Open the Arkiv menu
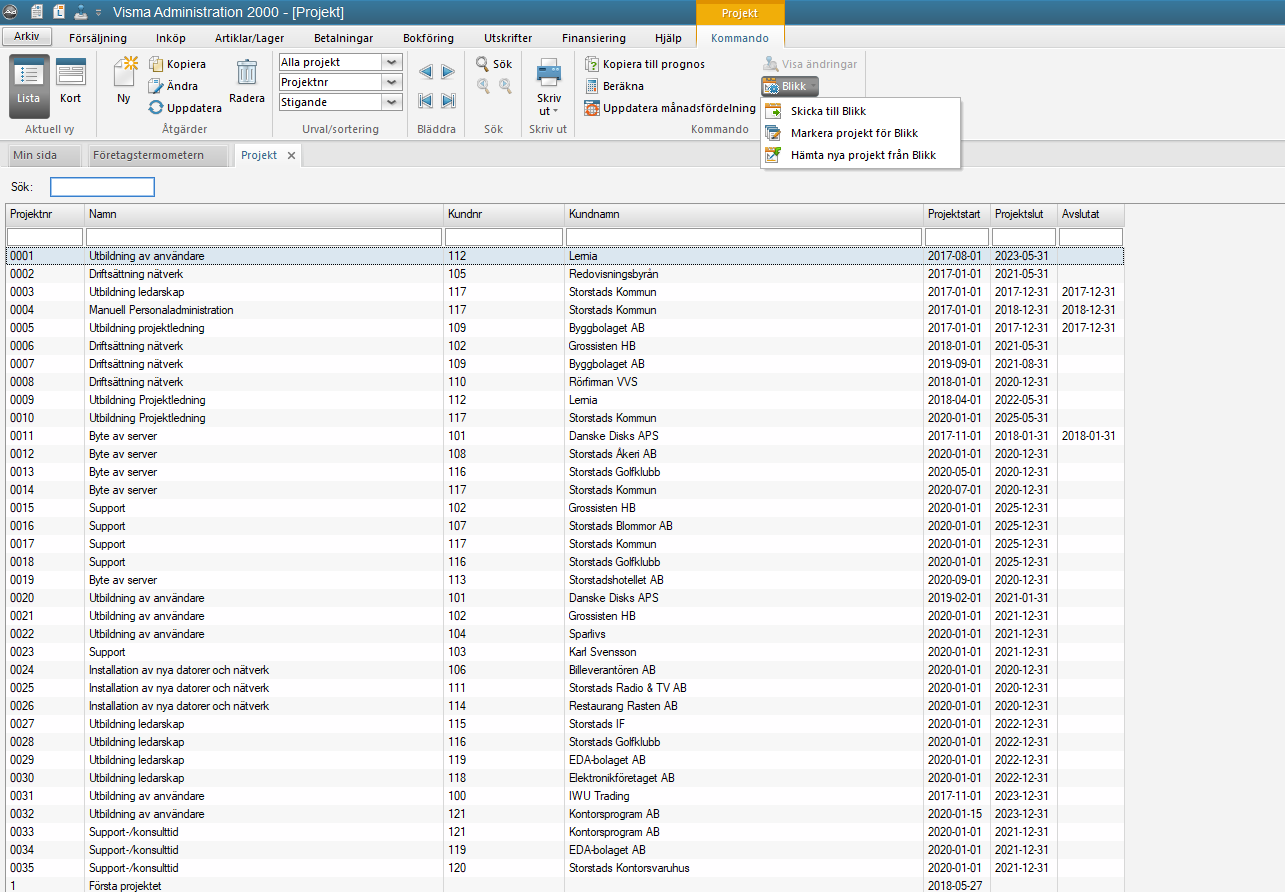Viewport: 1285px width, 892px height. coord(27,36)
